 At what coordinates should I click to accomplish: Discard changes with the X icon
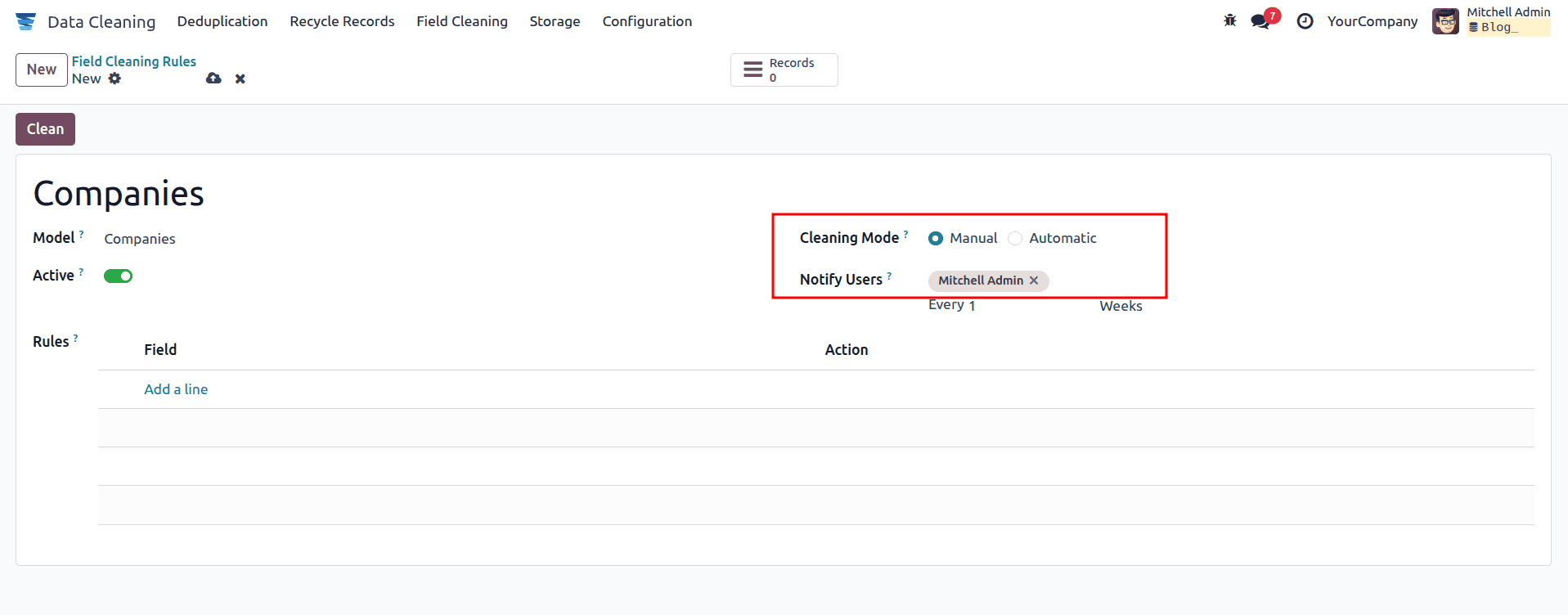tap(240, 79)
